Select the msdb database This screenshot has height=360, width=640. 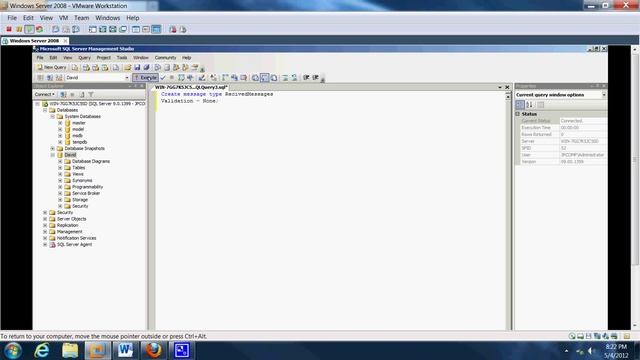(x=78, y=136)
